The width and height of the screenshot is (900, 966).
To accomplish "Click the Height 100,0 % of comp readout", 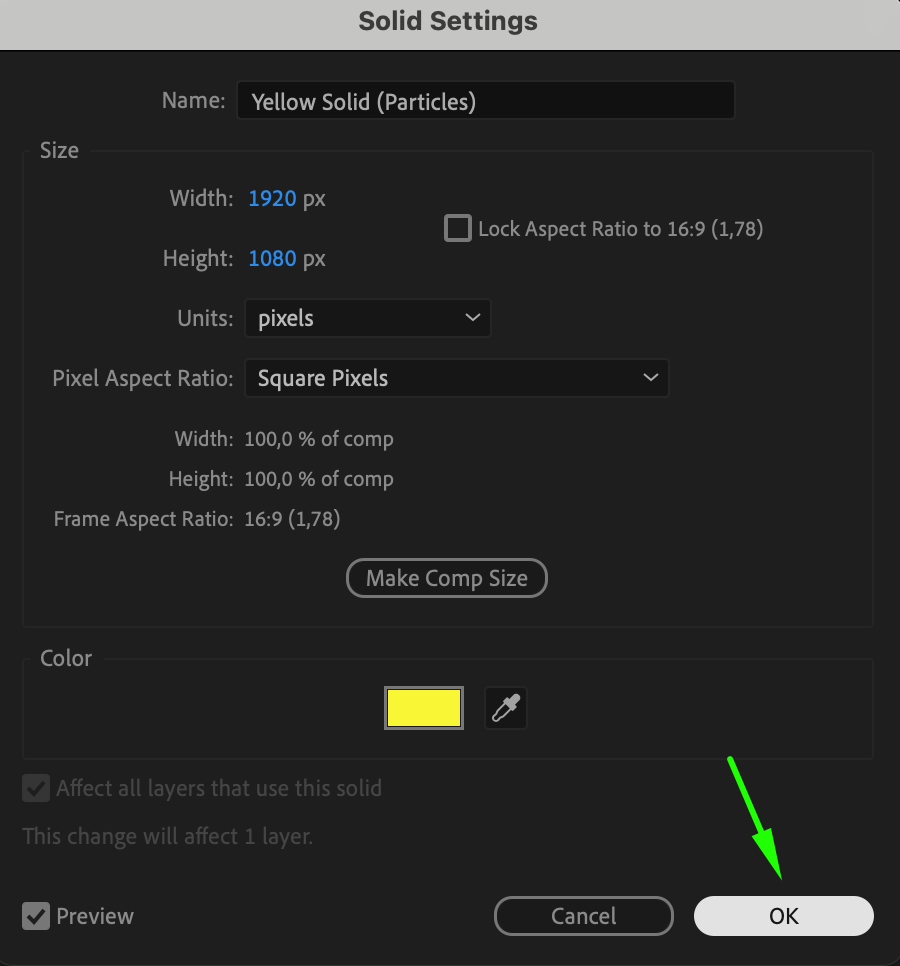I will 319,479.
